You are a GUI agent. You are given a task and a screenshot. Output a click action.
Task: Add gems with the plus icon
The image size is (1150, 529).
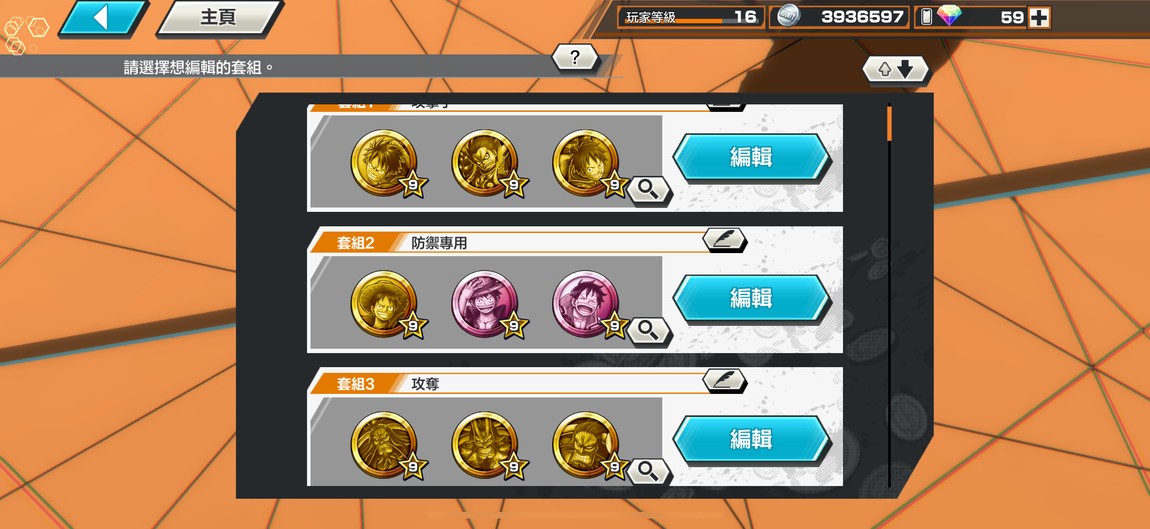(1039, 18)
